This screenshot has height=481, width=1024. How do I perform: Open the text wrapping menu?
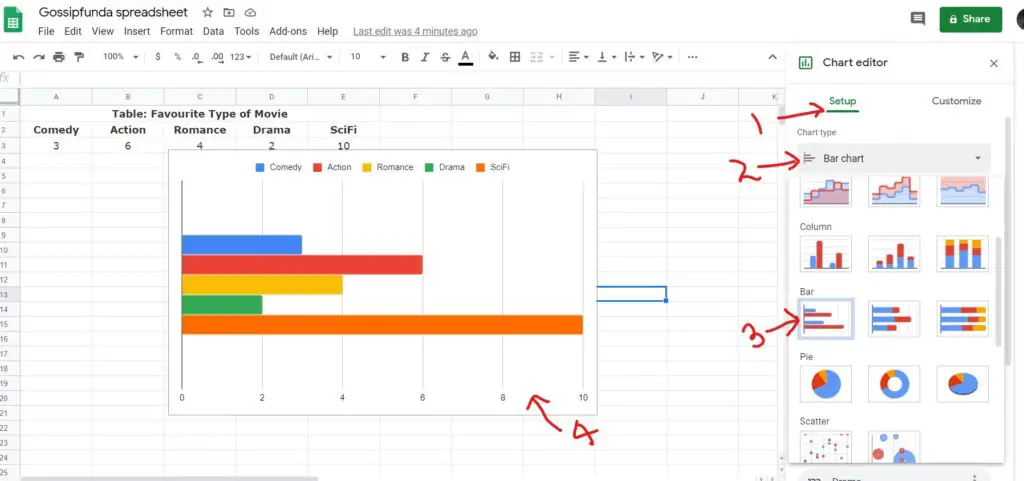(633, 57)
